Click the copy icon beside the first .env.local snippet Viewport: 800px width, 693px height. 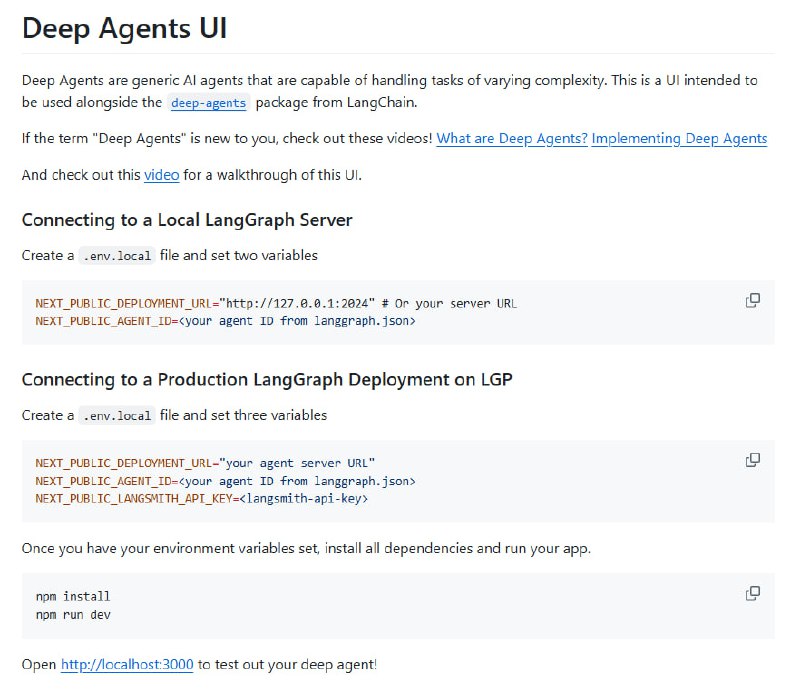[751, 299]
